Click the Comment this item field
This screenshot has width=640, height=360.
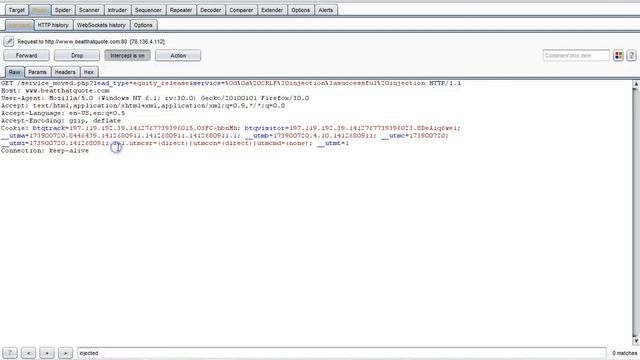(576, 56)
